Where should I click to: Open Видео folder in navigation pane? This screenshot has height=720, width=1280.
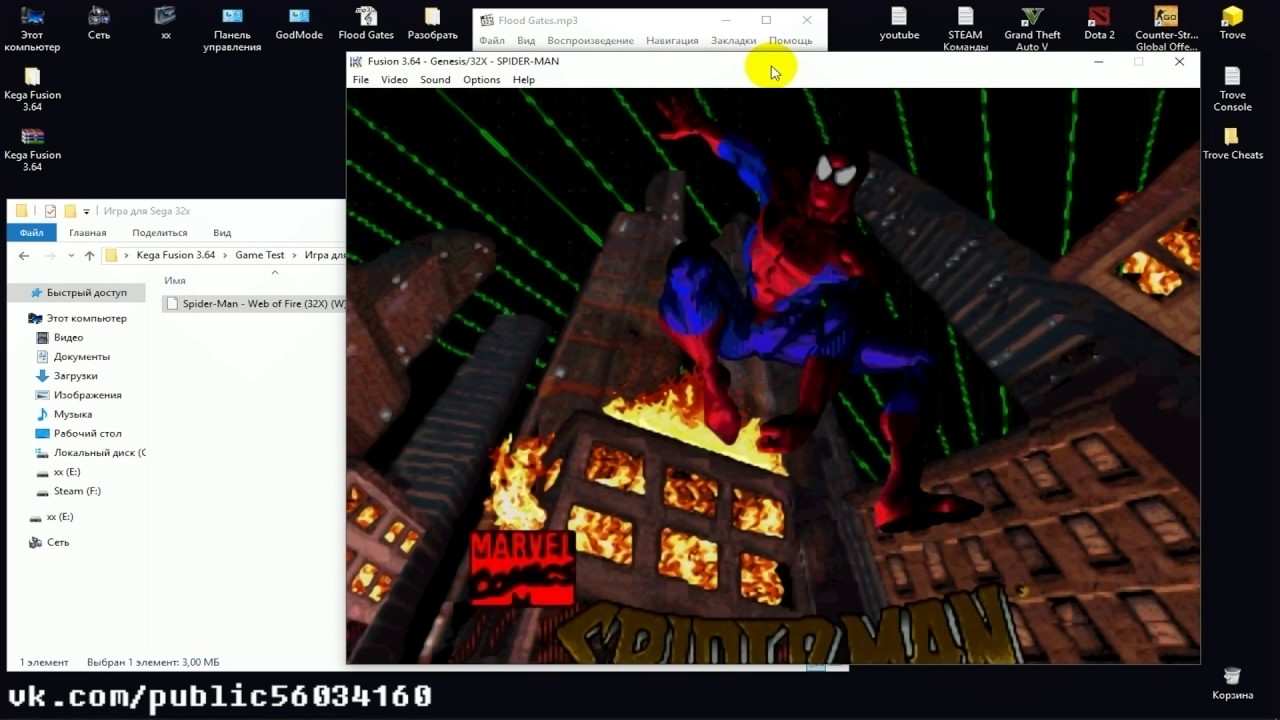click(68, 338)
